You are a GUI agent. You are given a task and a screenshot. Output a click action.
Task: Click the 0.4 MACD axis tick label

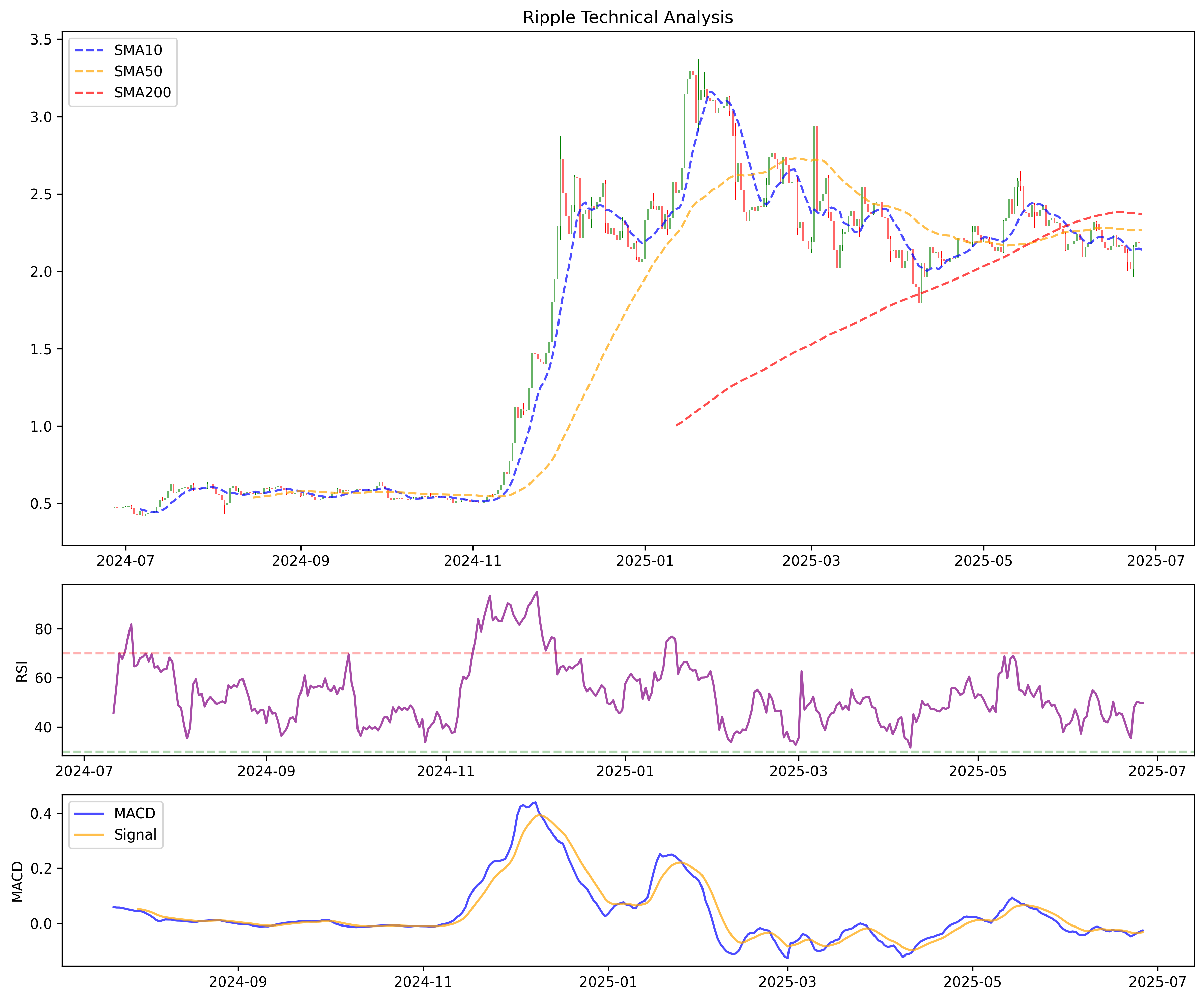[x=41, y=814]
